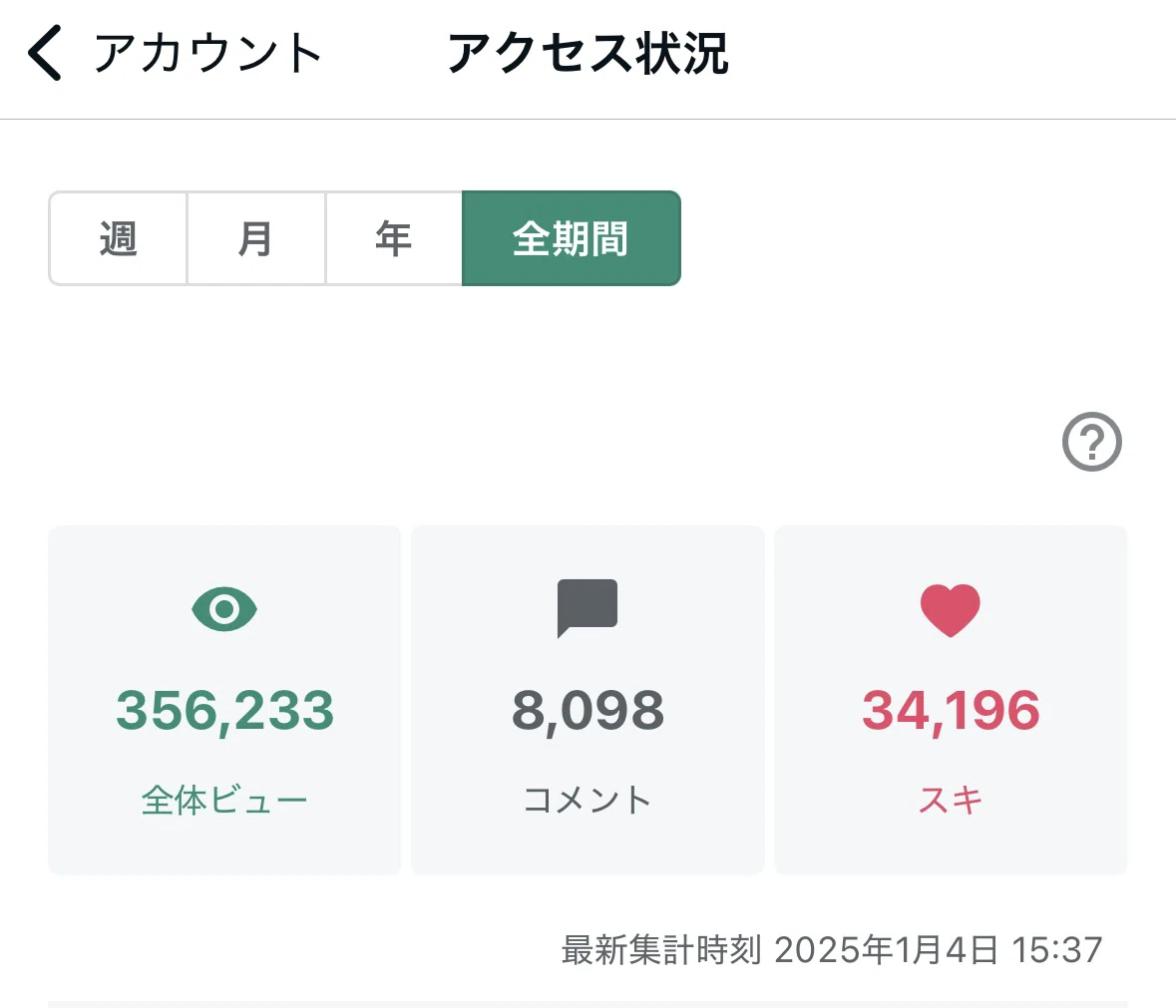Open the スキ stats card
The height and width of the screenshot is (1008, 1176).
(x=951, y=700)
